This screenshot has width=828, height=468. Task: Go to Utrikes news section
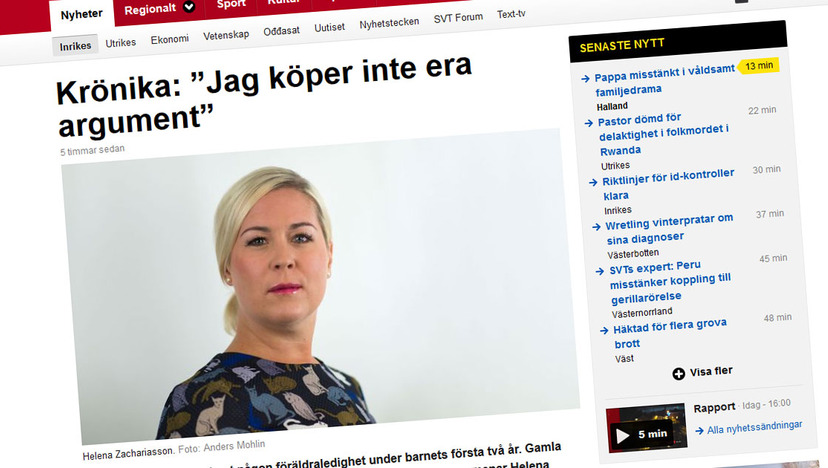tap(120, 43)
